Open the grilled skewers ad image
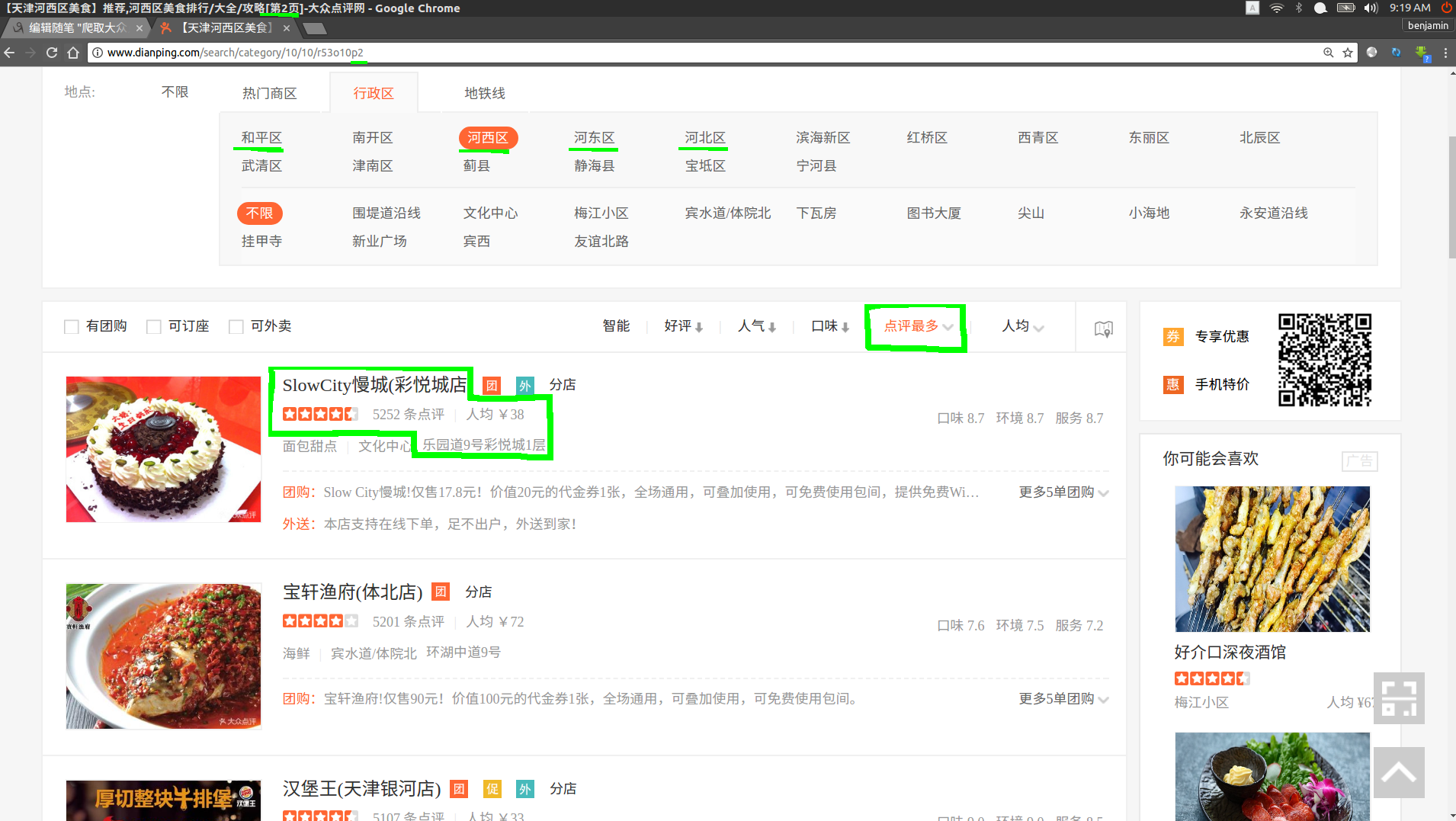 (x=1272, y=559)
